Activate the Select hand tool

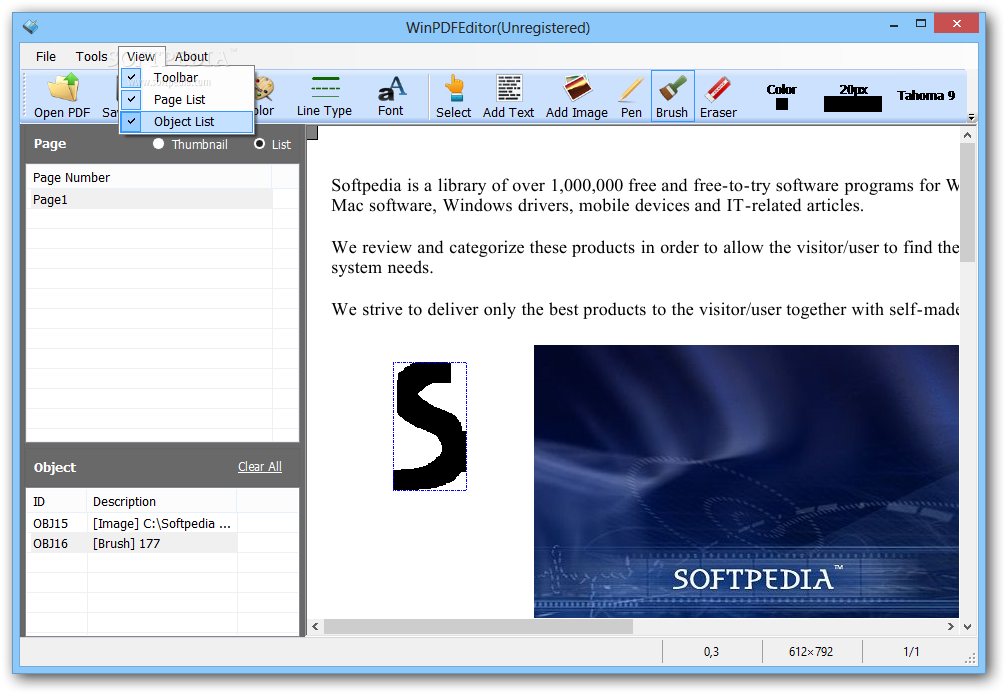[x=454, y=96]
